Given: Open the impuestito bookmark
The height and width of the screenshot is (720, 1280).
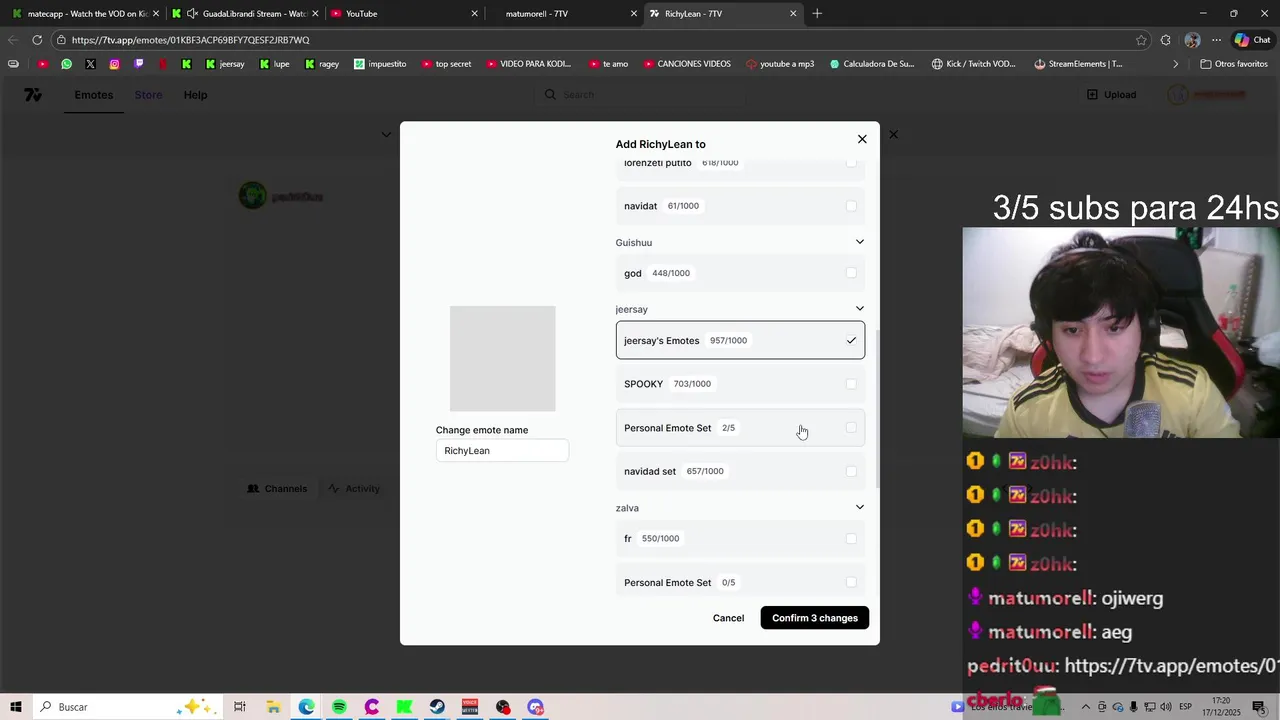Looking at the screenshot, I should (x=380, y=64).
